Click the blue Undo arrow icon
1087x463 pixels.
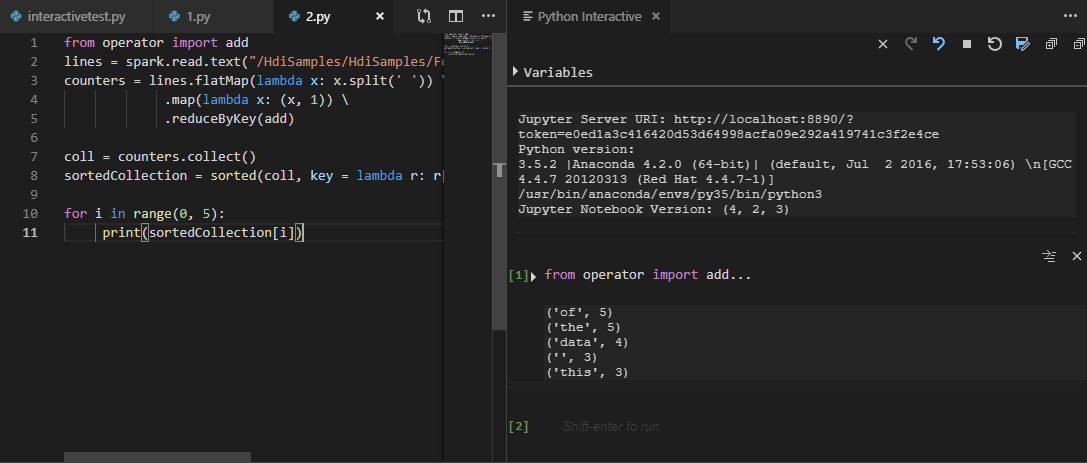tap(938, 44)
